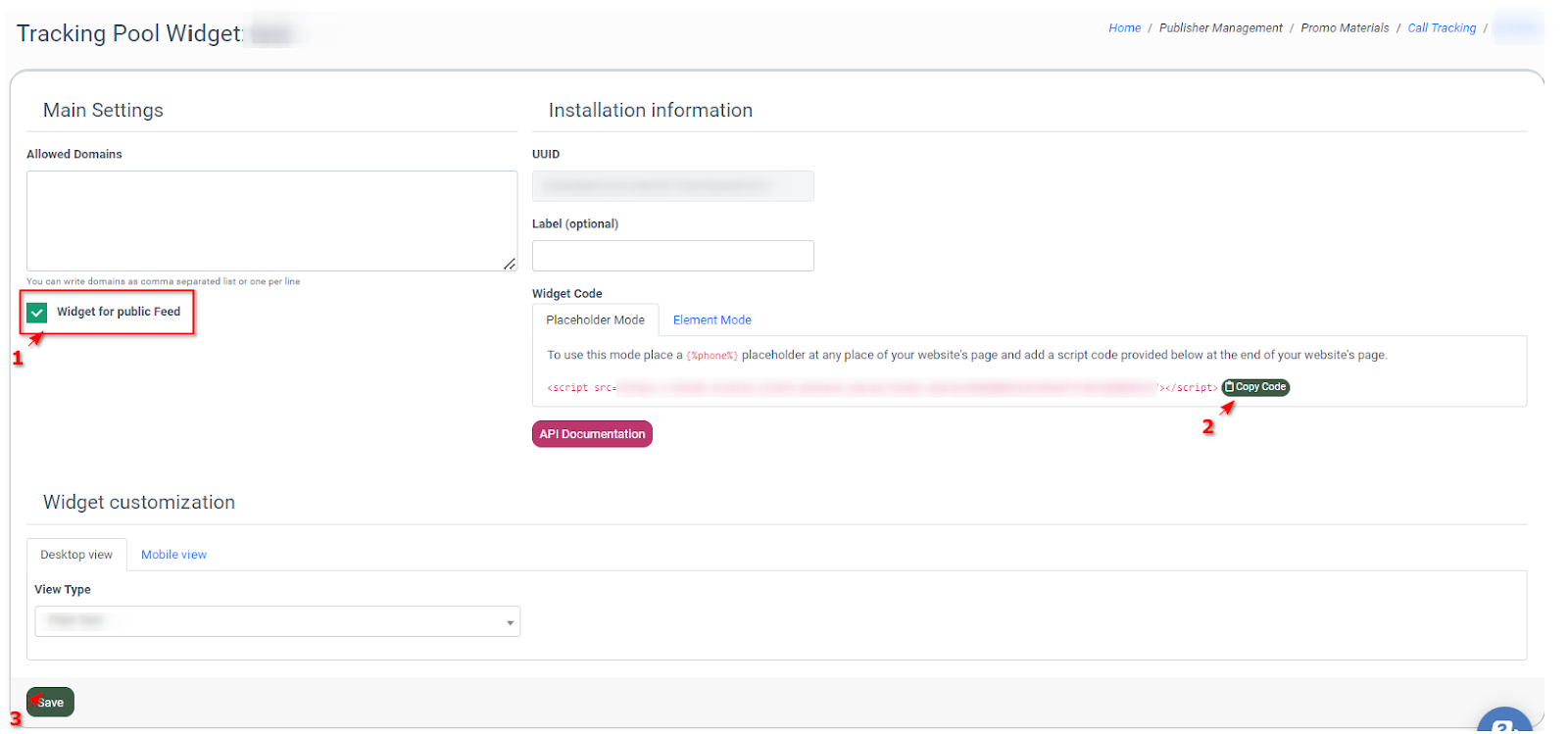
Task: Open the View Type dropdown
Action: pos(277,621)
